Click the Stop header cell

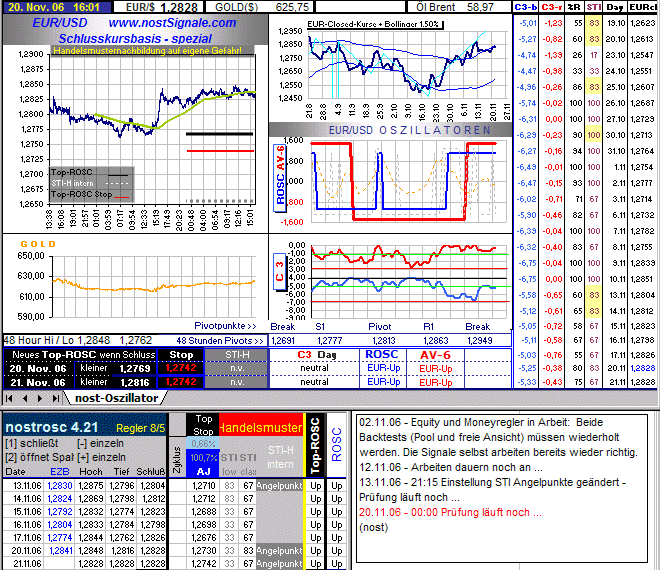click(181, 355)
